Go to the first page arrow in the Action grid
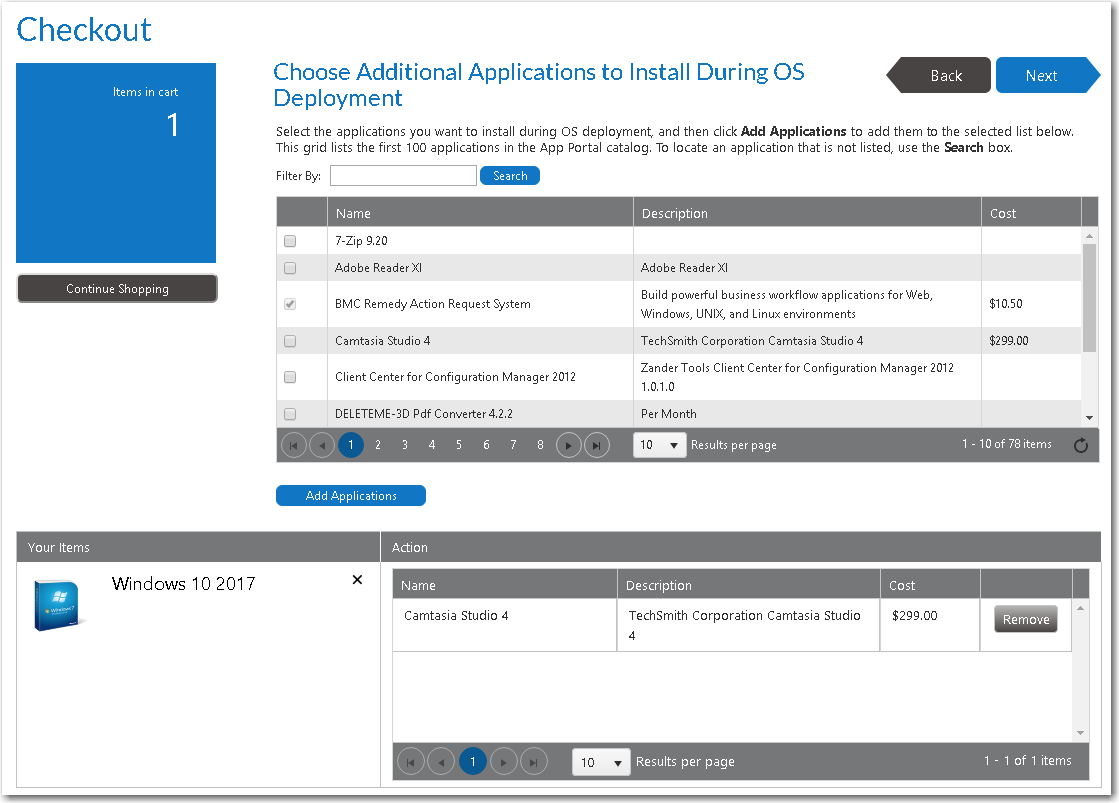Viewport: 1119px width, 803px height. coord(411,761)
